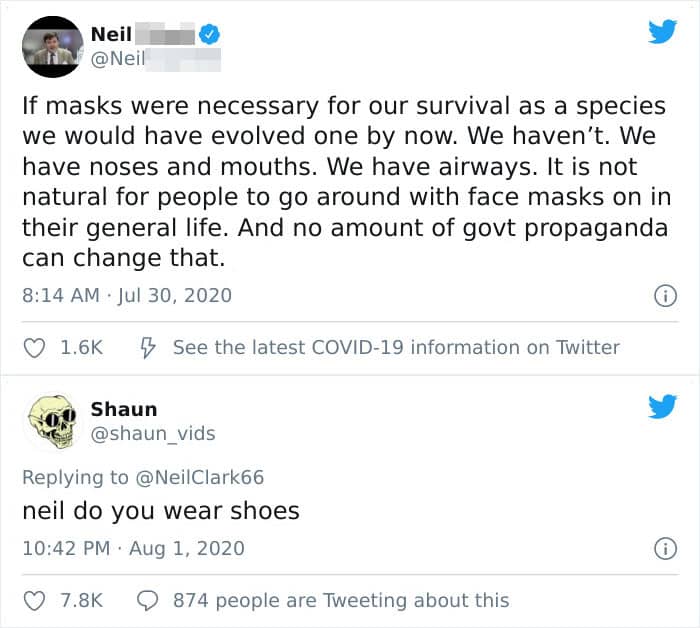Click the 'neil do you wear shoes' reply text
The width and height of the screenshot is (700, 628).
161,511
